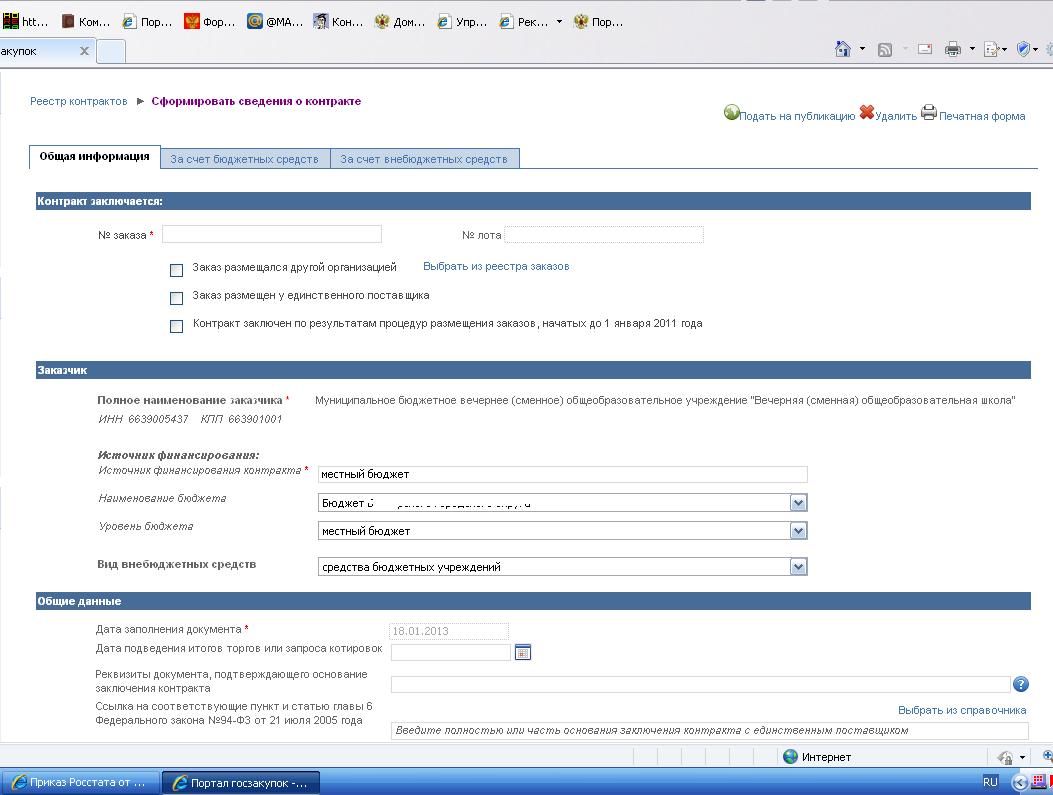Image resolution: width=1053 pixels, height=795 pixels.
Task: Click the Read Mail envelope icon
Action: pyautogui.click(x=925, y=49)
